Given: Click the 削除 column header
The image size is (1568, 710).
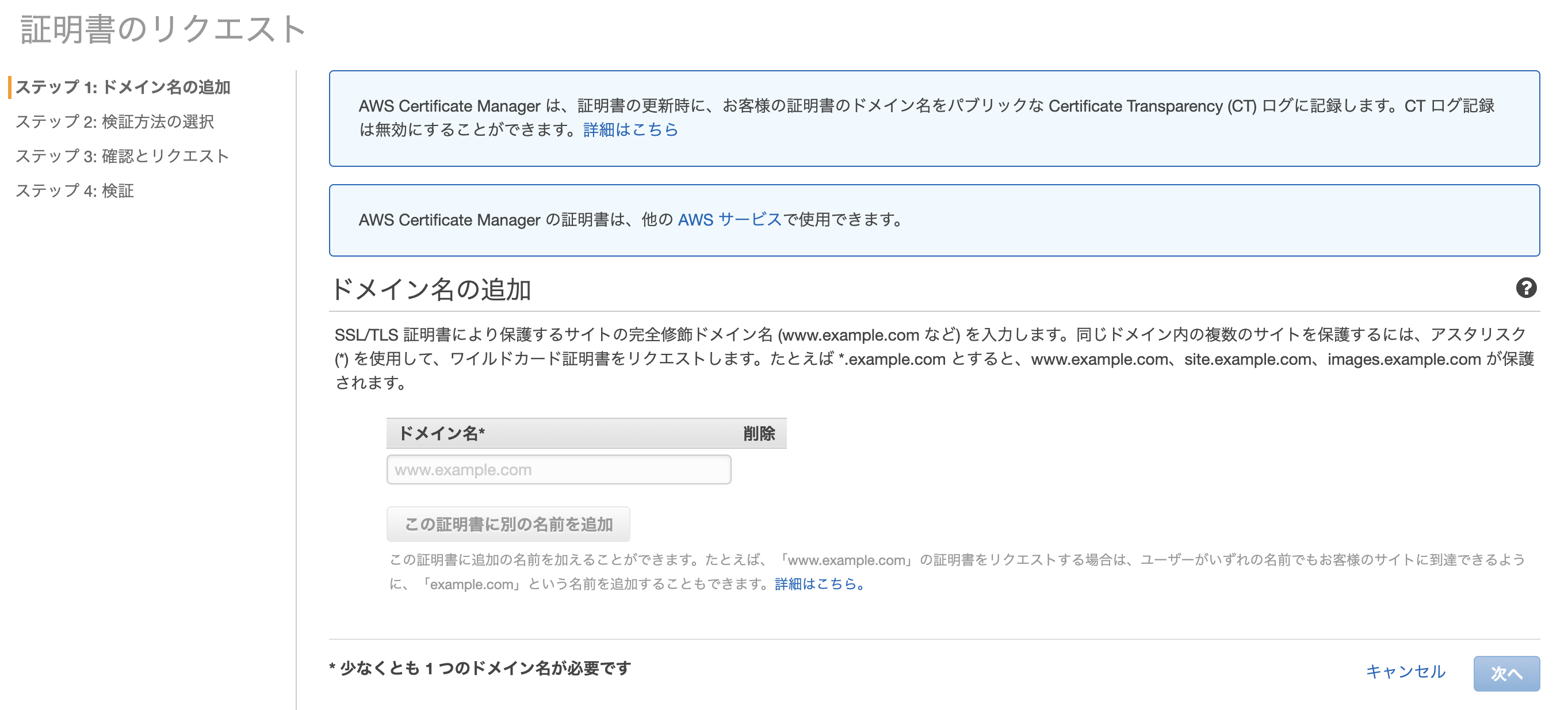Looking at the screenshot, I should point(759,434).
